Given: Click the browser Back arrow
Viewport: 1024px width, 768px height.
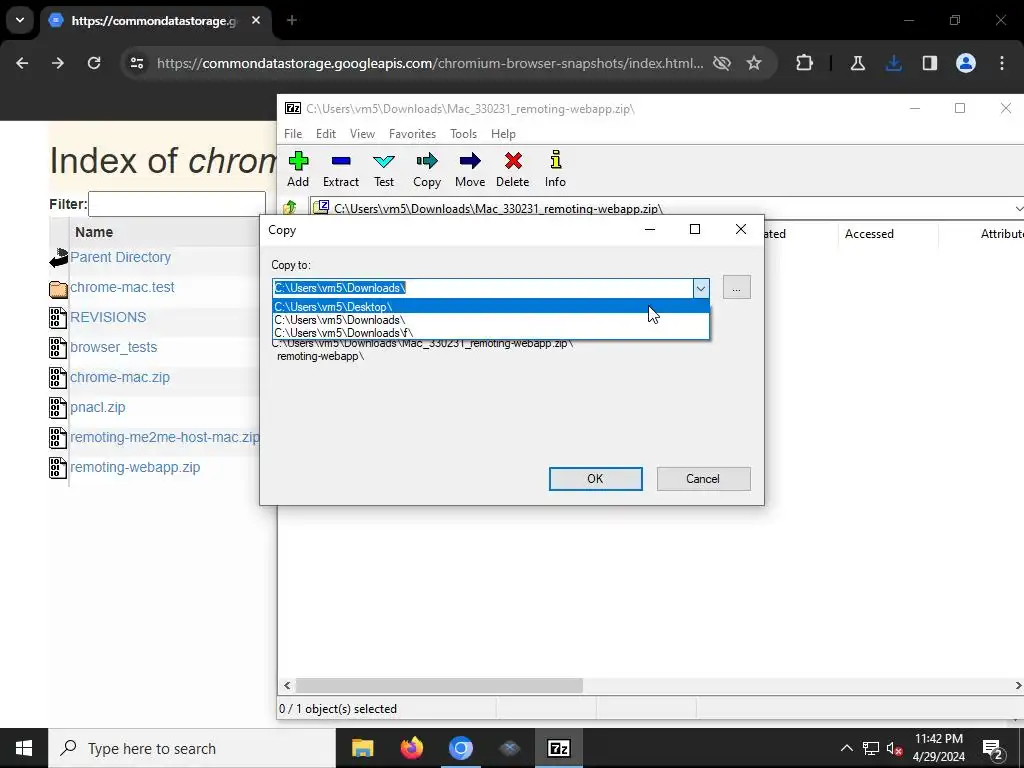Looking at the screenshot, I should coord(22,63).
